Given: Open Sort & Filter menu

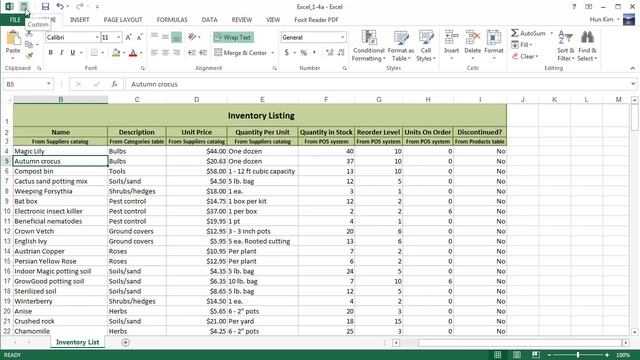Looking at the screenshot, I should (x=566, y=46).
